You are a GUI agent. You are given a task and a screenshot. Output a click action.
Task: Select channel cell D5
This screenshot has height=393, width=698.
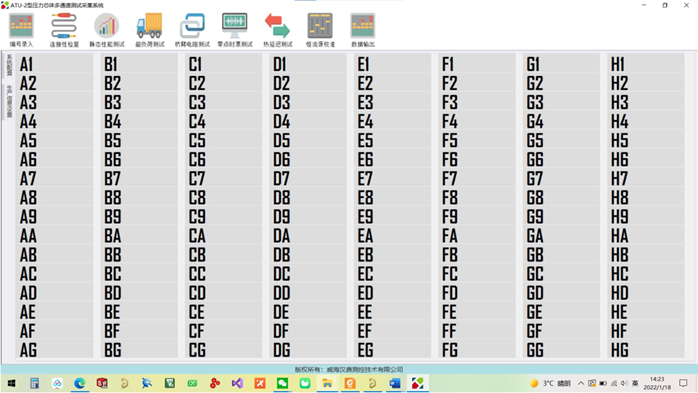(x=308, y=141)
